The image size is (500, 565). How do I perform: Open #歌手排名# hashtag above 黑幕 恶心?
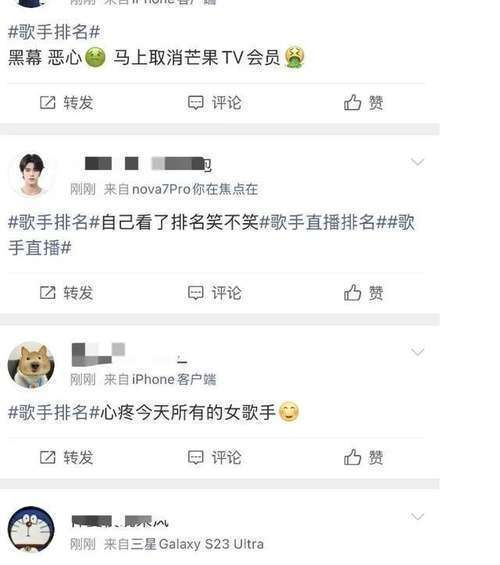pos(54,32)
